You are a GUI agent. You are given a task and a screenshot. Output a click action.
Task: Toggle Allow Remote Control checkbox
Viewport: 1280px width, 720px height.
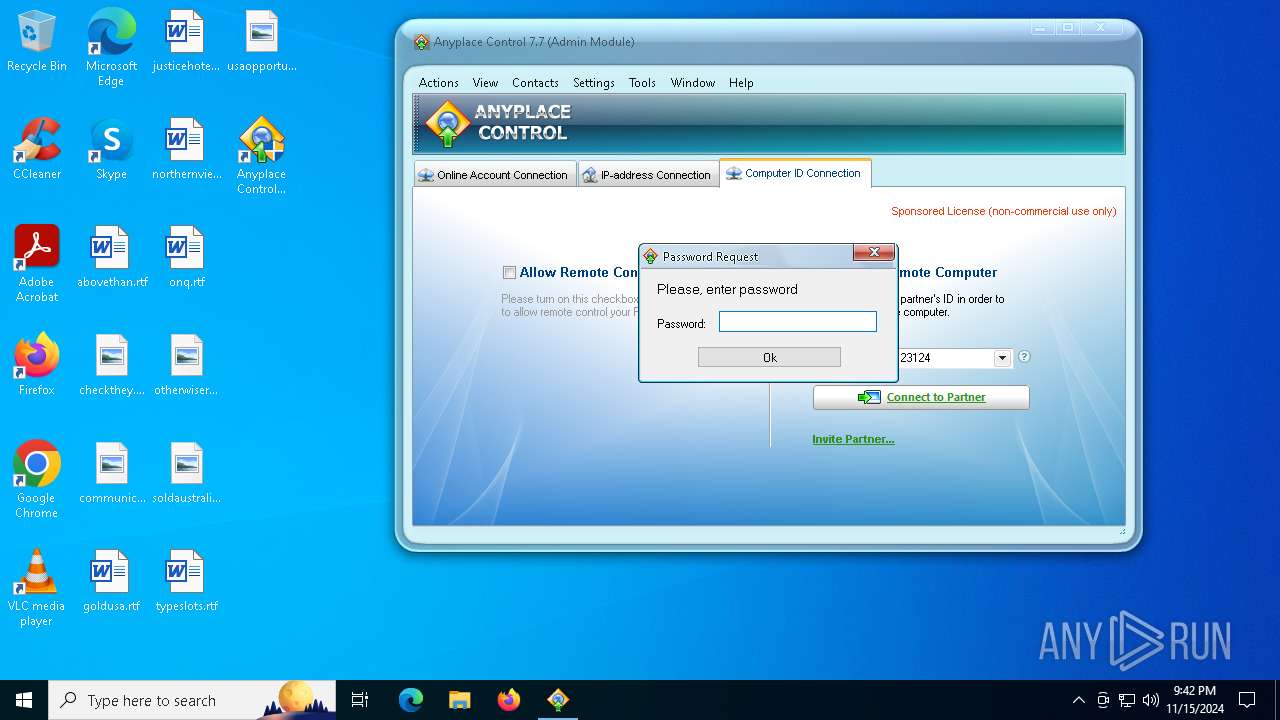[x=510, y=272]
